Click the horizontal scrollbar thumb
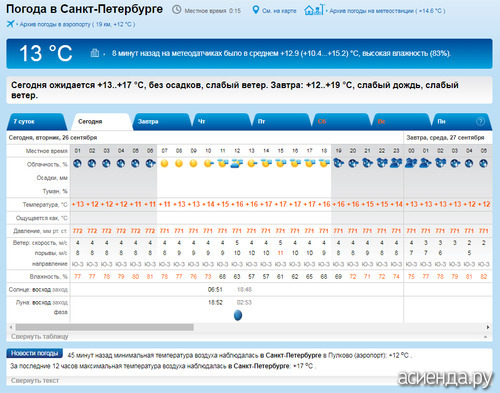 [x=105, y=327]
